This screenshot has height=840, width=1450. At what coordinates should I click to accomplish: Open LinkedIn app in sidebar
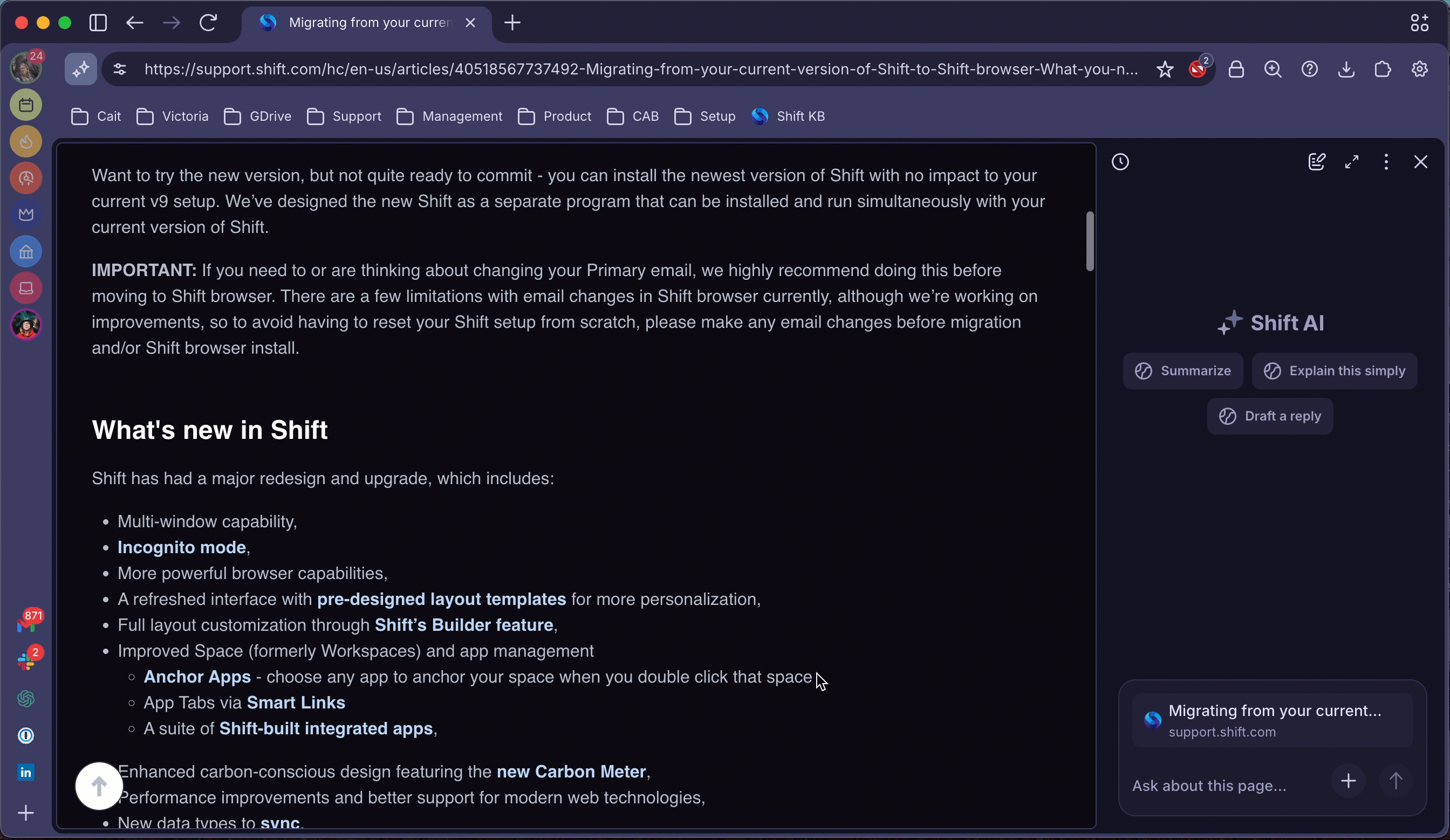coord(26,772)
